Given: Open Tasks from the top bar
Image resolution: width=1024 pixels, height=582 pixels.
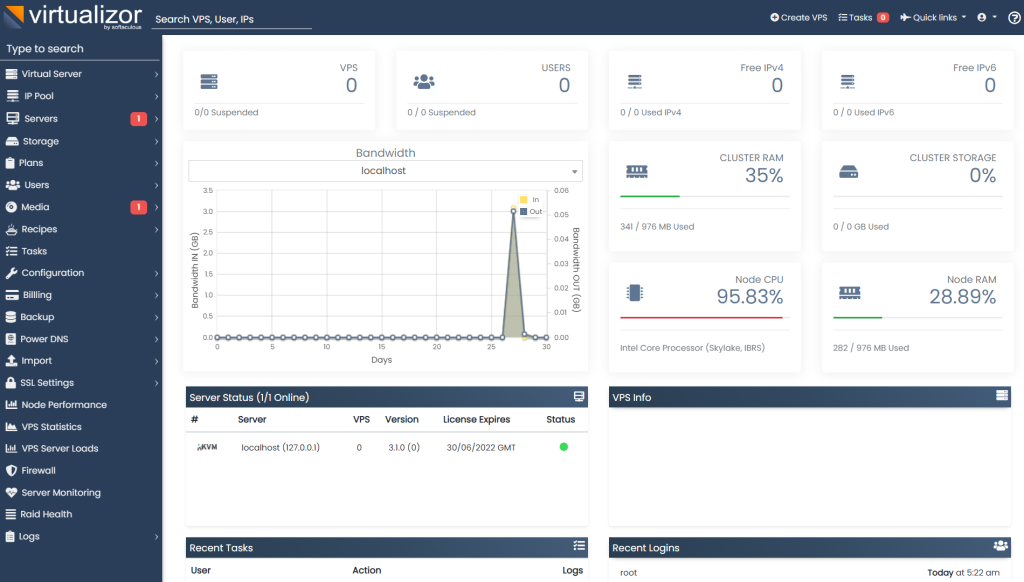Looking at the screenshot, I should point(855,17).
